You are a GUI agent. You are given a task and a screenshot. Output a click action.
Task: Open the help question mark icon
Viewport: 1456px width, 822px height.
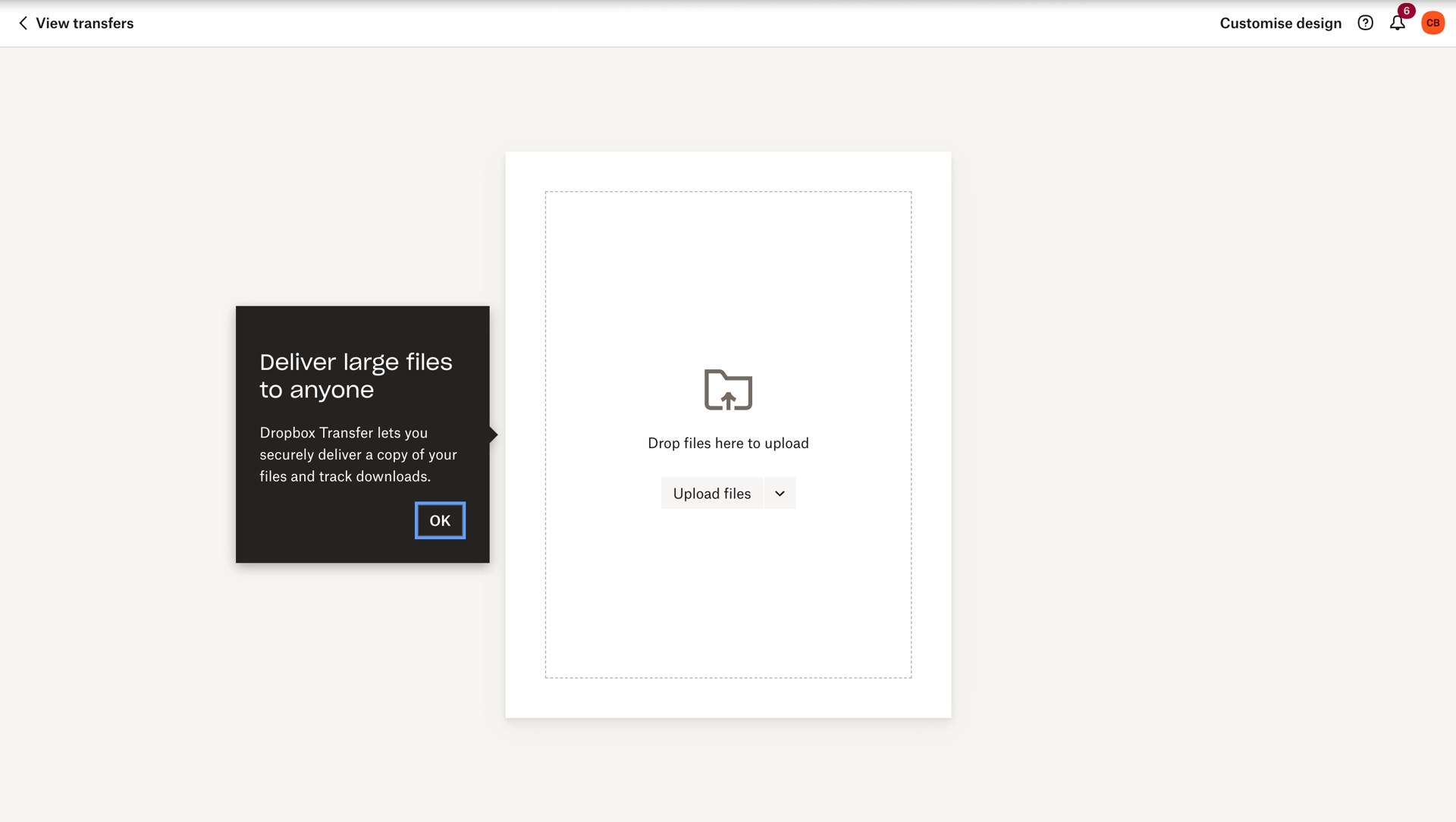coord(1366,23)
